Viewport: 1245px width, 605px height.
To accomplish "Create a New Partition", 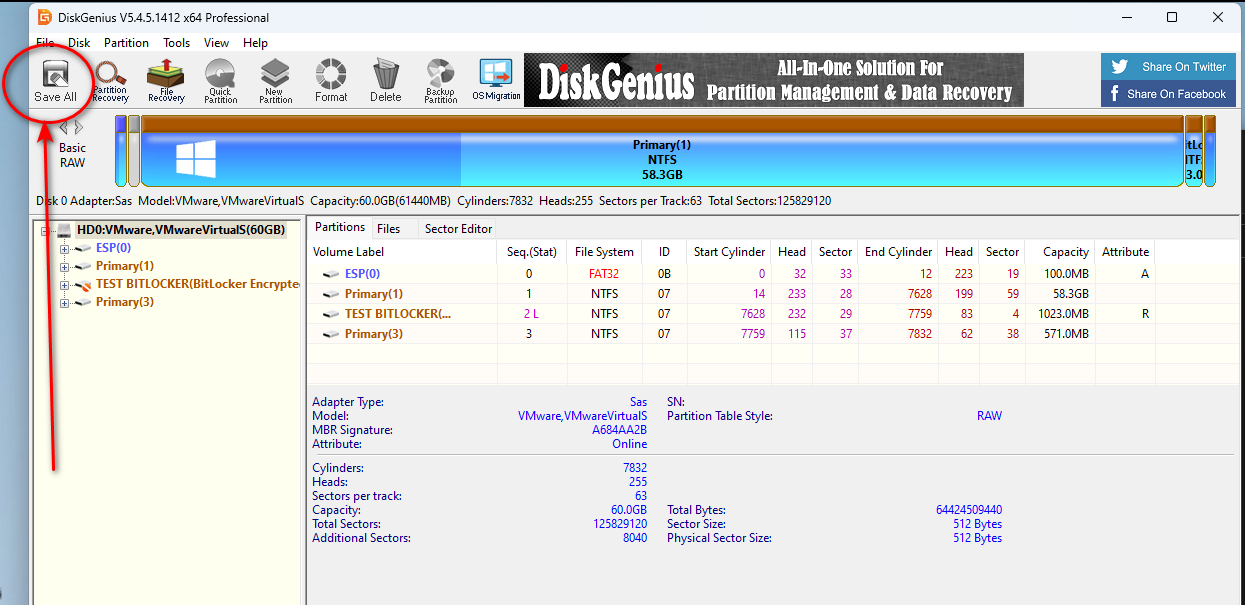I will pos(276,80).
